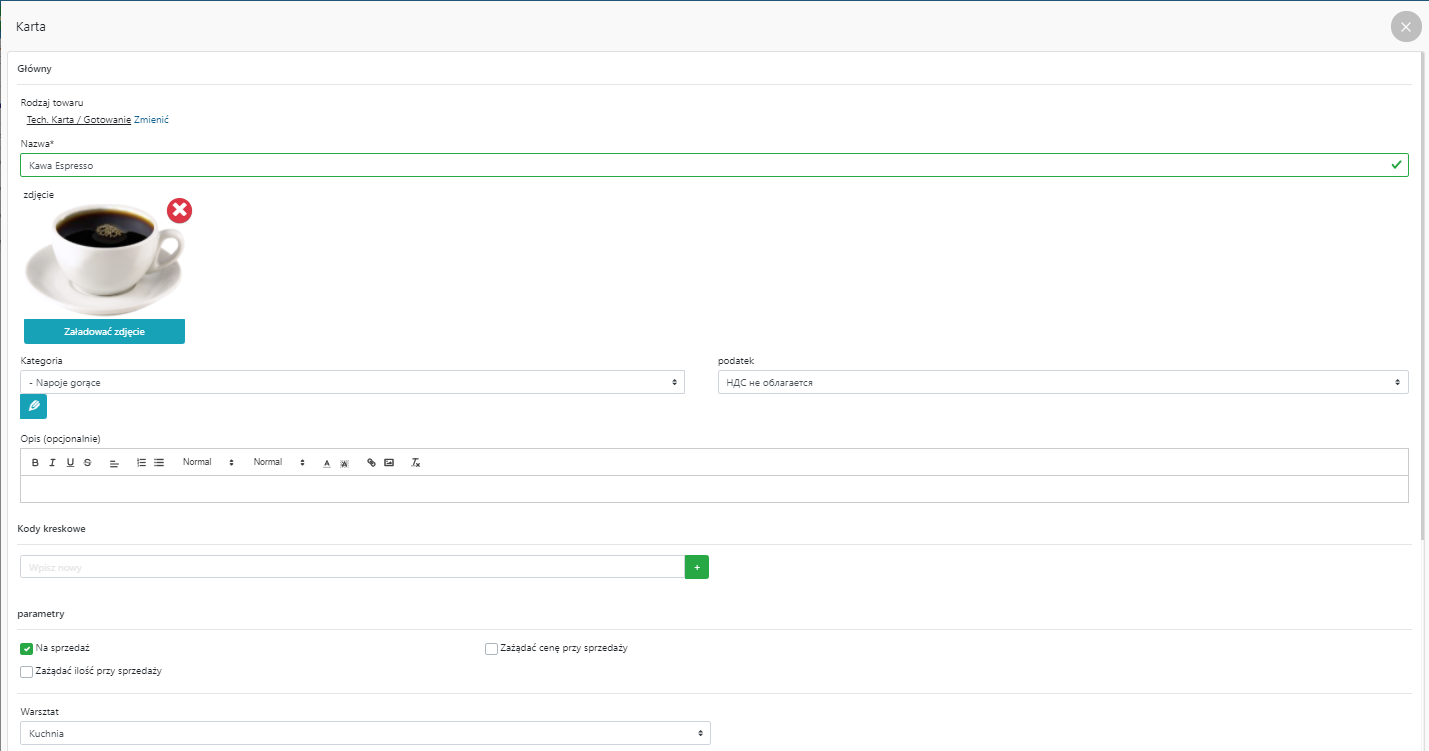
Task: Pick text color in description toolbar
Action: click(326, 463)
